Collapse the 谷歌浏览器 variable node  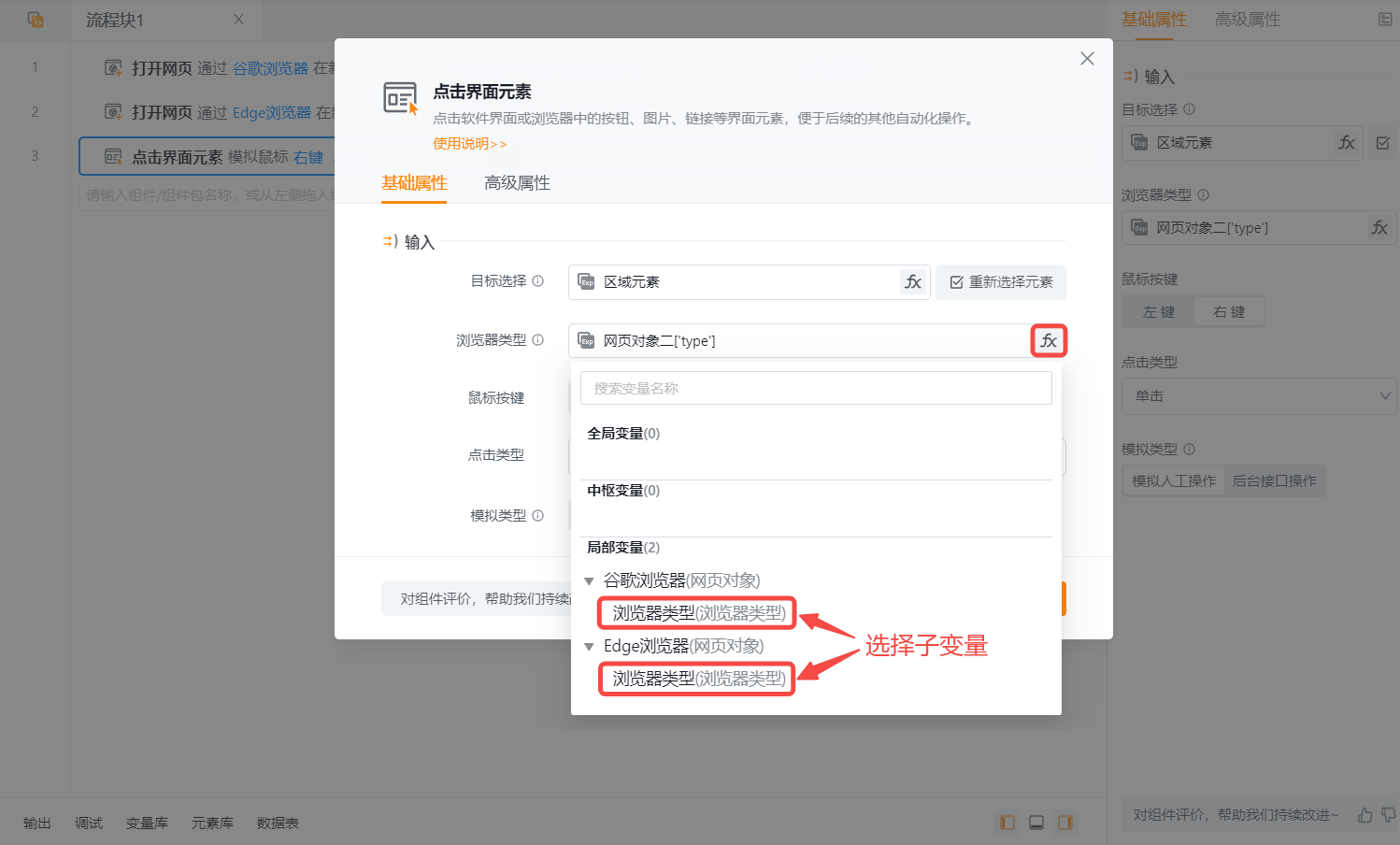pos(589,581)
